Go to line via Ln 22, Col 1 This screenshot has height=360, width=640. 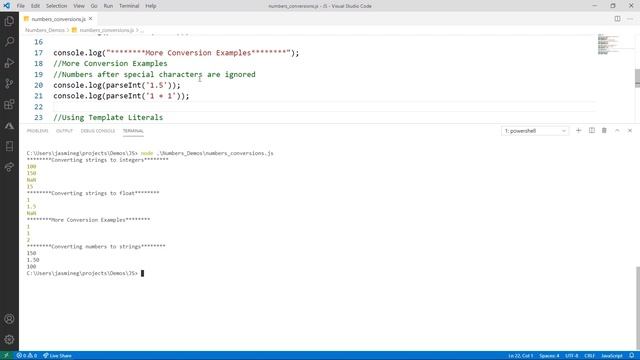click(x=520, y=356)
